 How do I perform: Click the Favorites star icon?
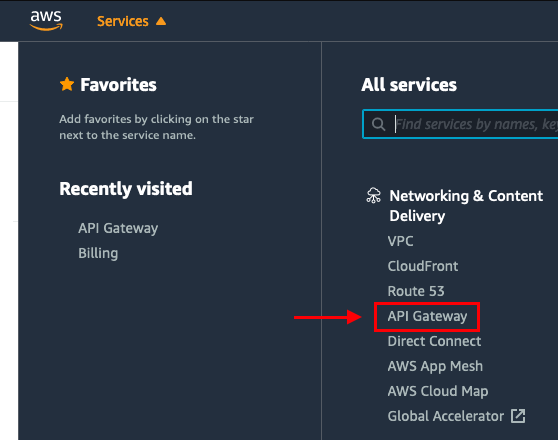click(x=67, y=84)
